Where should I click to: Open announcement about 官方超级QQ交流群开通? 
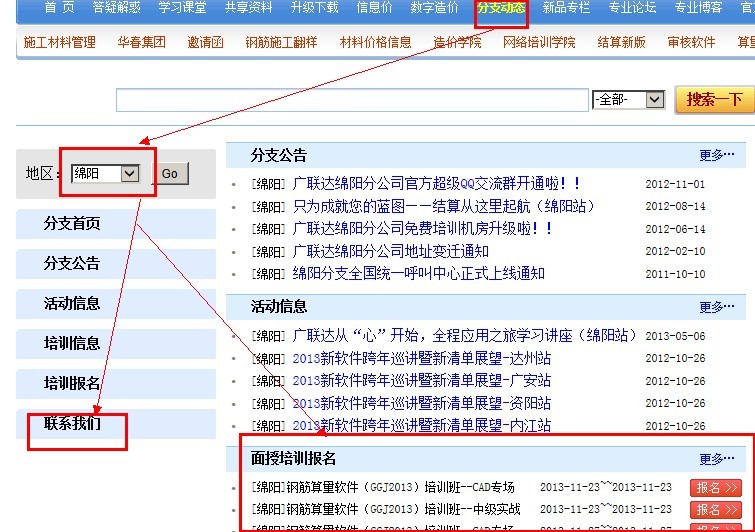[436, 183]
